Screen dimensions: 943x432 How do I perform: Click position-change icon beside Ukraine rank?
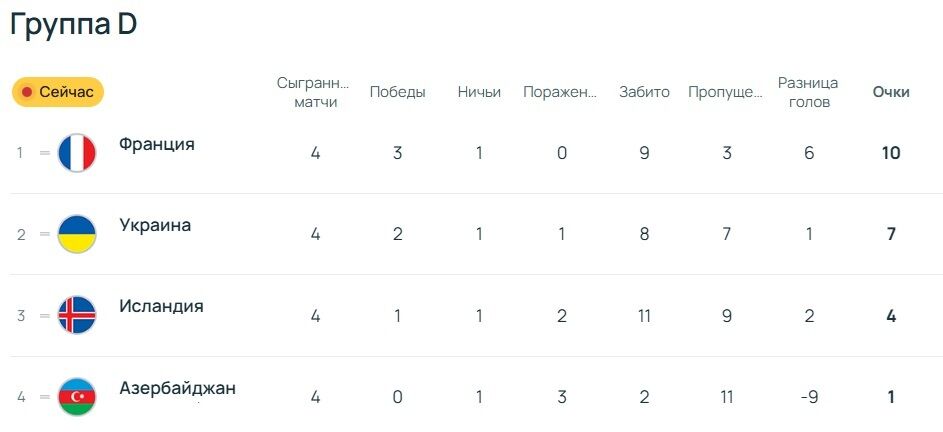coord(44,234)
